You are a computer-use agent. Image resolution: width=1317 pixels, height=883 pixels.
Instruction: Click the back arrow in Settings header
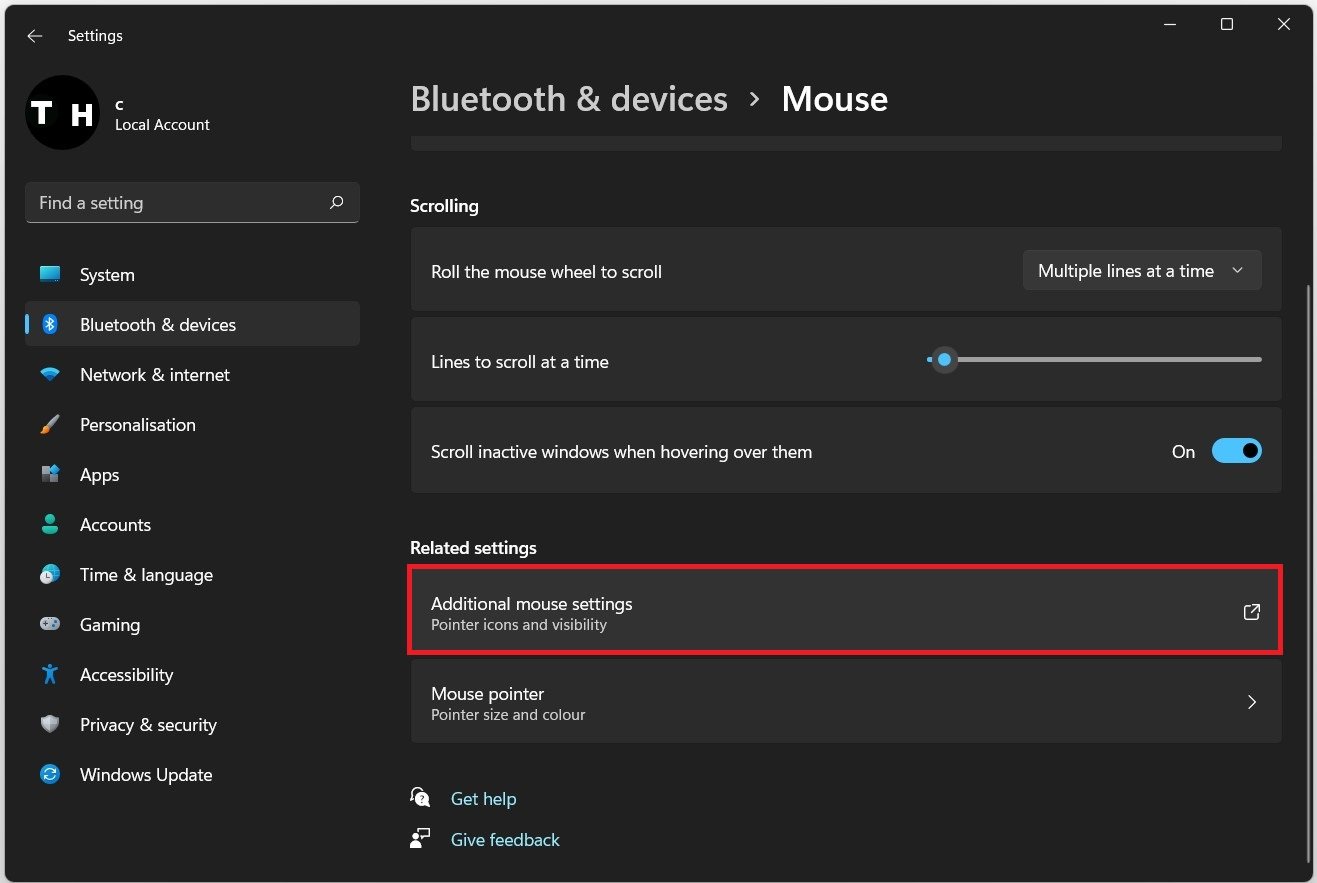[35, 36]
